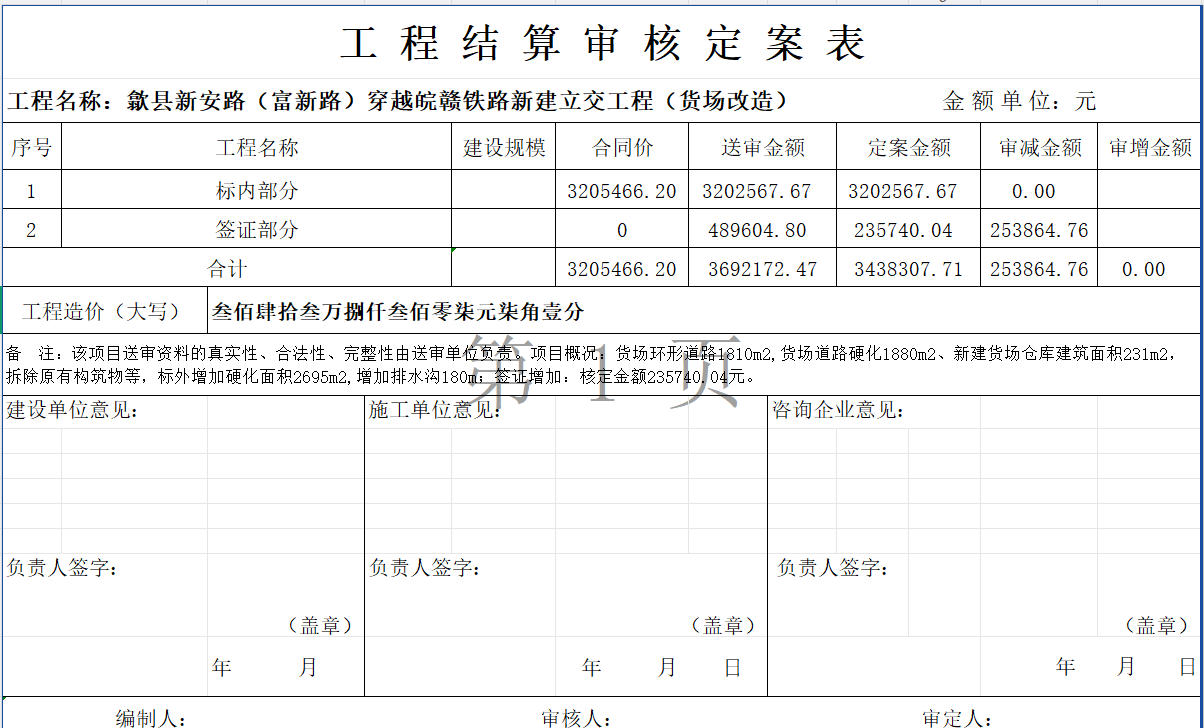Select the 审增金额 column header
1204x728 pixels.
1150,148
